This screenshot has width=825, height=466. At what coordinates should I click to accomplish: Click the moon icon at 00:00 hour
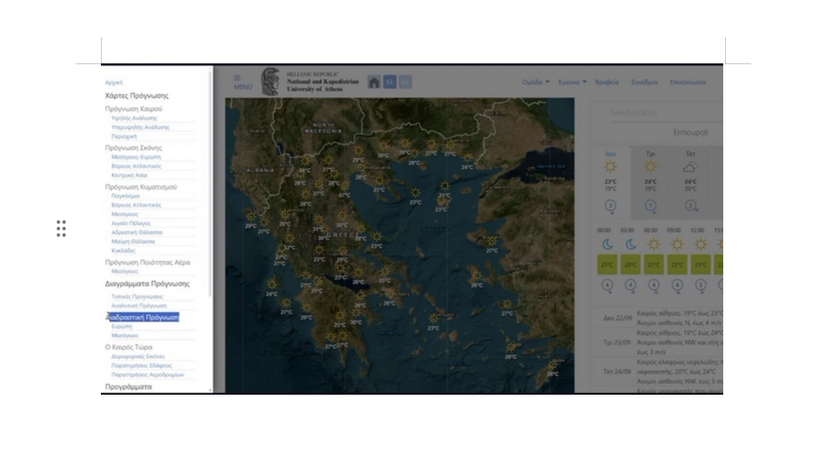coord(607,244)
